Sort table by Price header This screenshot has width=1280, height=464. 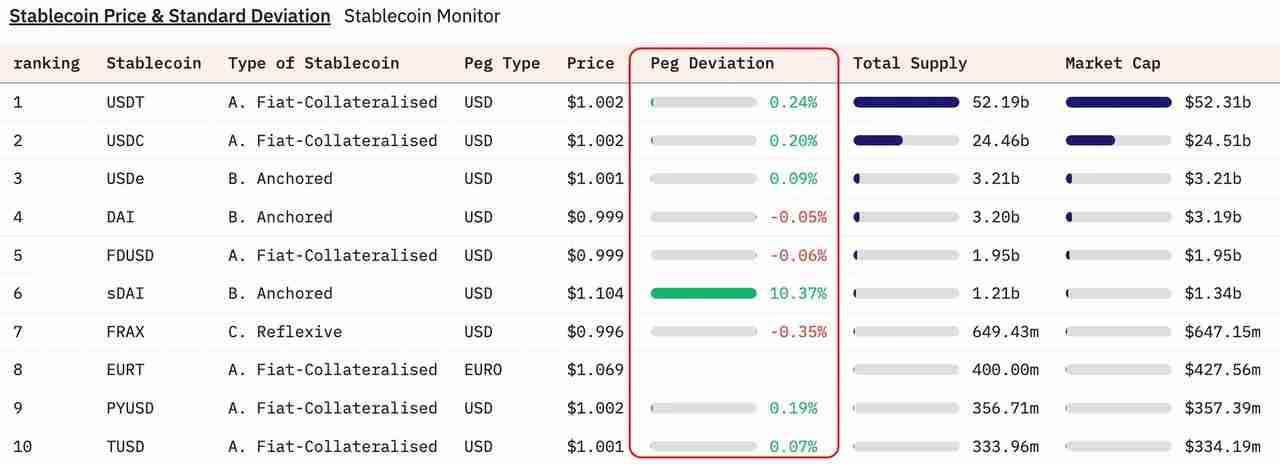point(590,63)
